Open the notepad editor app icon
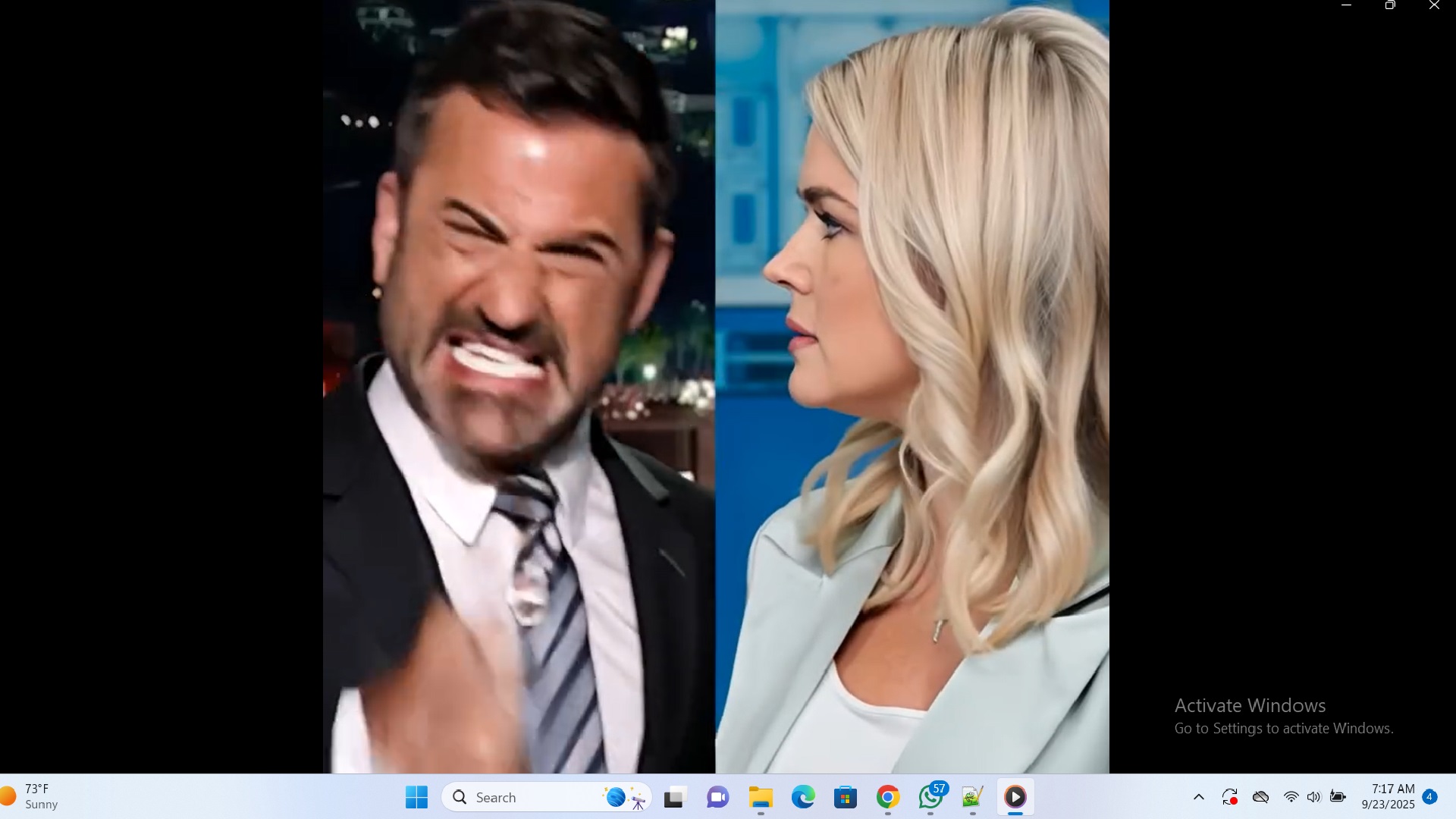Image resolution: width=1456 pixels, height=819 pixels. tap(973, 797)
